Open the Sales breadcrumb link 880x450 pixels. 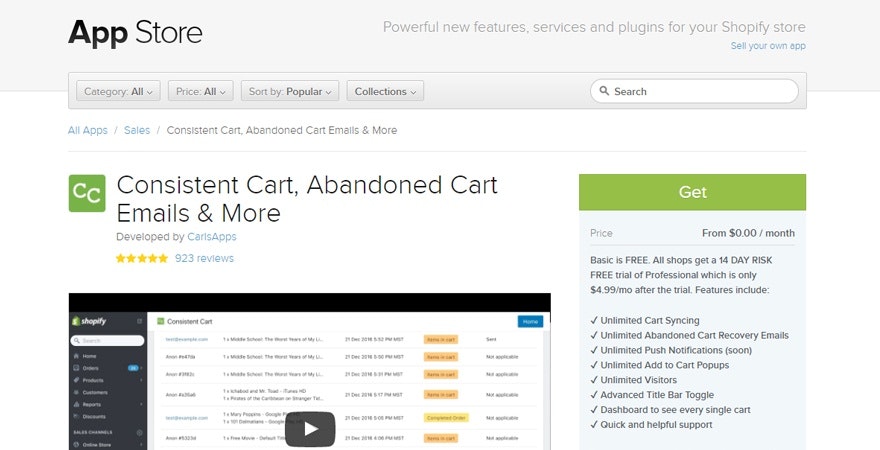tap(137, 130)
